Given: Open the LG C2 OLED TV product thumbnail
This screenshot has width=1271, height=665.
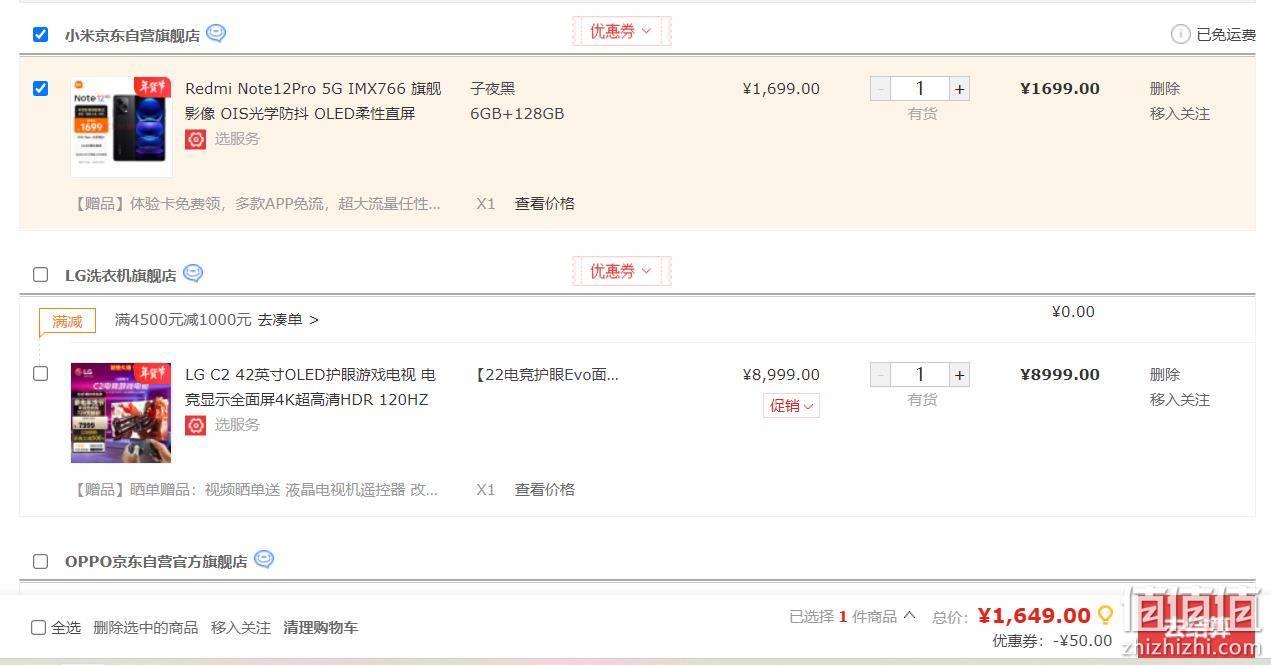Looking at the screenshot, I should tap(121, 413).
